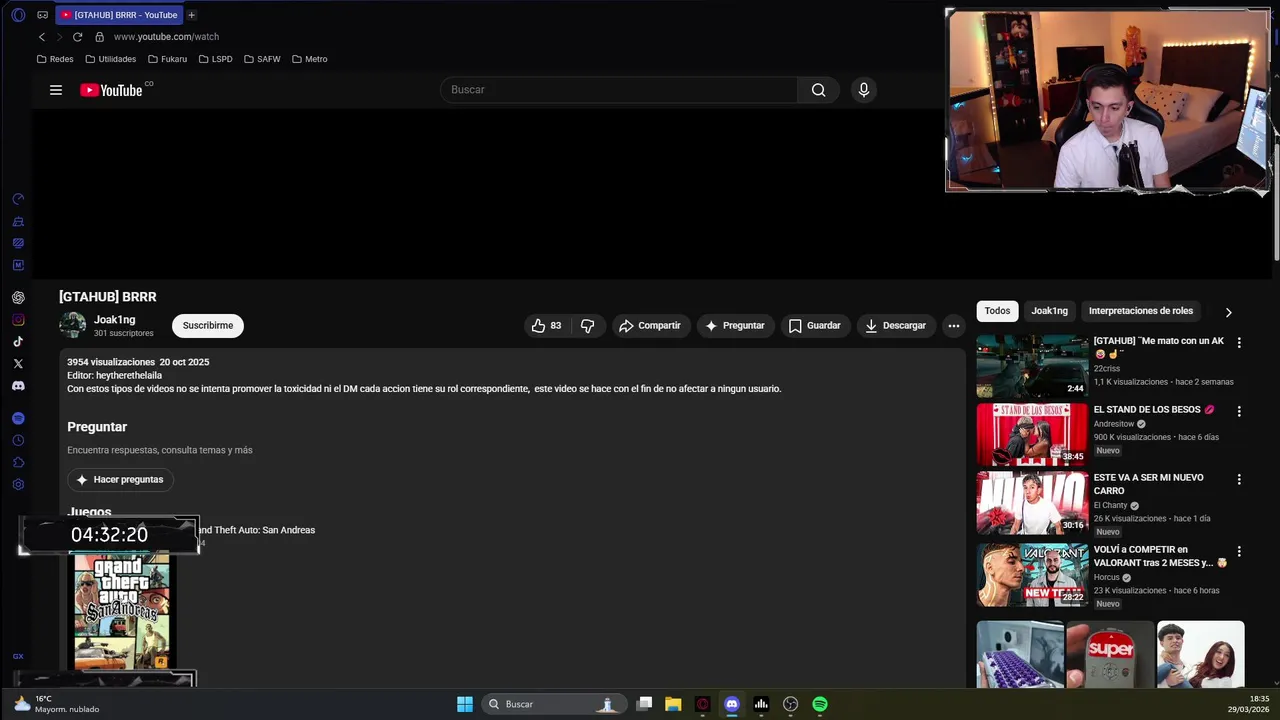Open History clock icon in sidebar
The image size is (1280, 720).
pos(18,441)
